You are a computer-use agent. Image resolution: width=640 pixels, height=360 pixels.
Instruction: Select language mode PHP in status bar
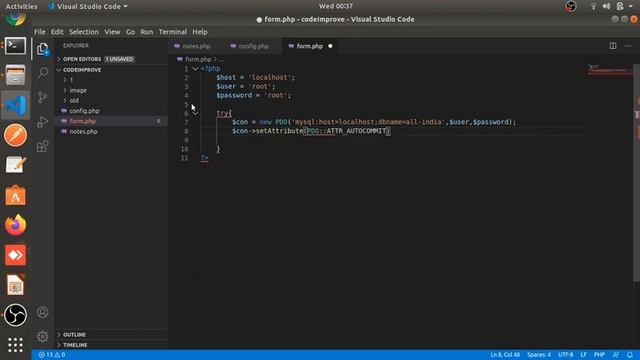(x=599, y=355)
